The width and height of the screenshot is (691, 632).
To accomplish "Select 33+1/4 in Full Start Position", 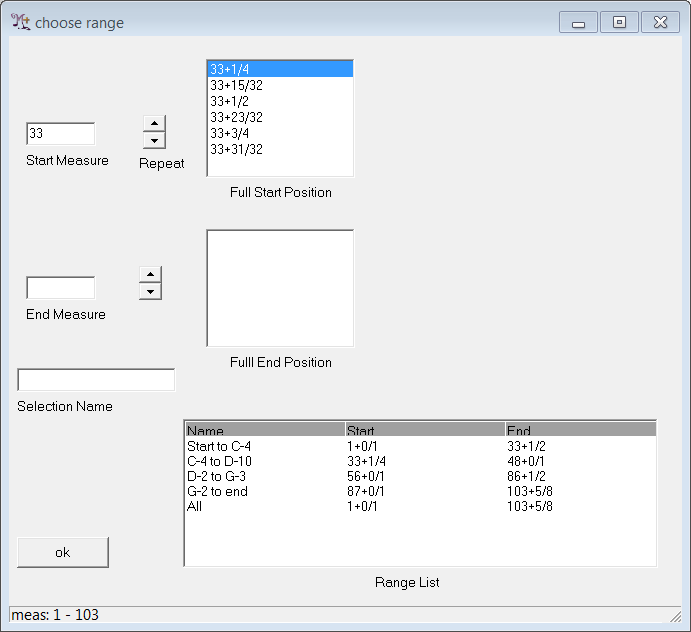I will [x=280, y=69].
